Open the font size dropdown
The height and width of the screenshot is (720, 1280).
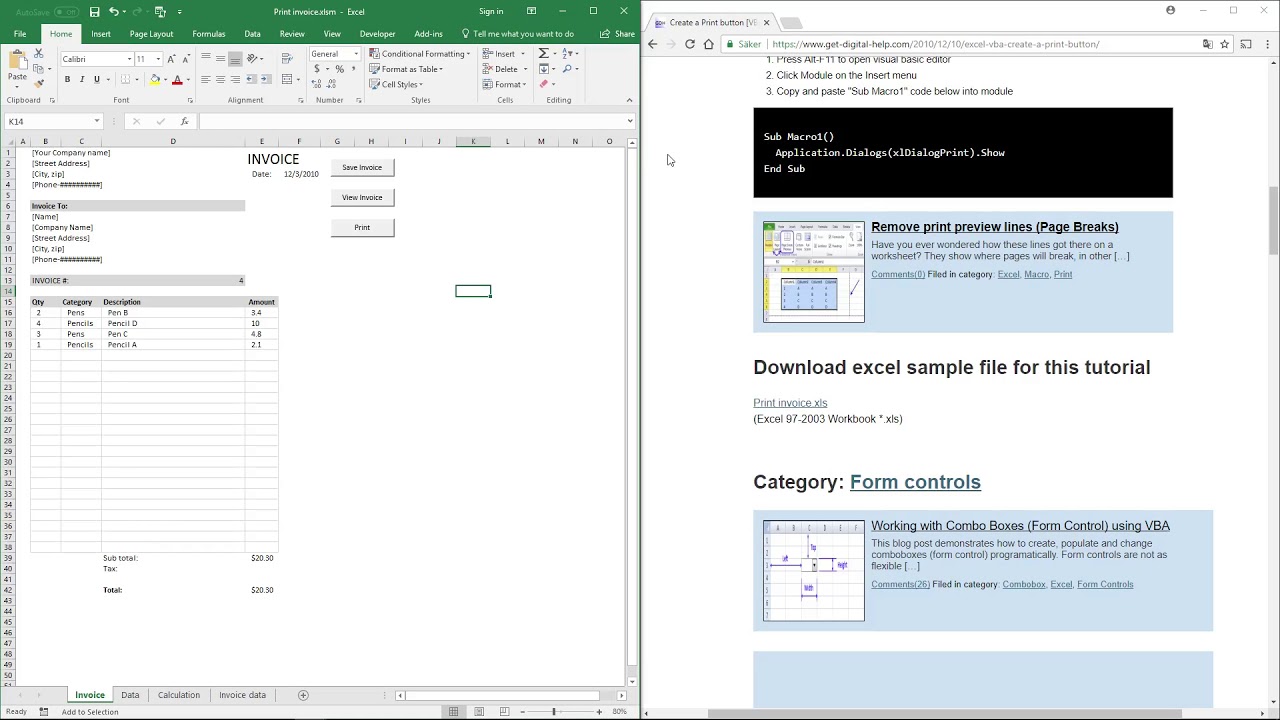coord(158,59)
